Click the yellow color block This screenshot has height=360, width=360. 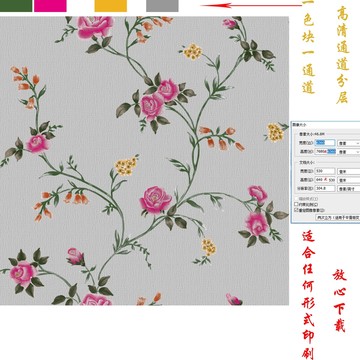[x=111, y=6]
